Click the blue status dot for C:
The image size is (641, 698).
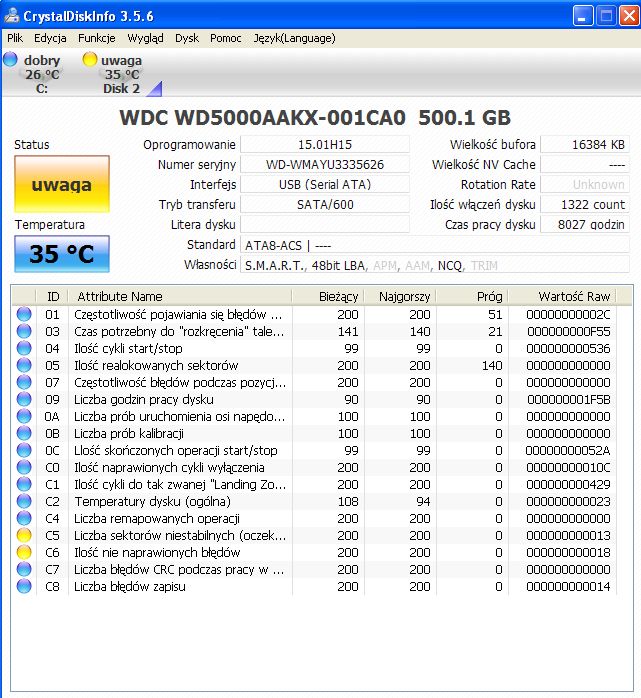click(10, 59)
